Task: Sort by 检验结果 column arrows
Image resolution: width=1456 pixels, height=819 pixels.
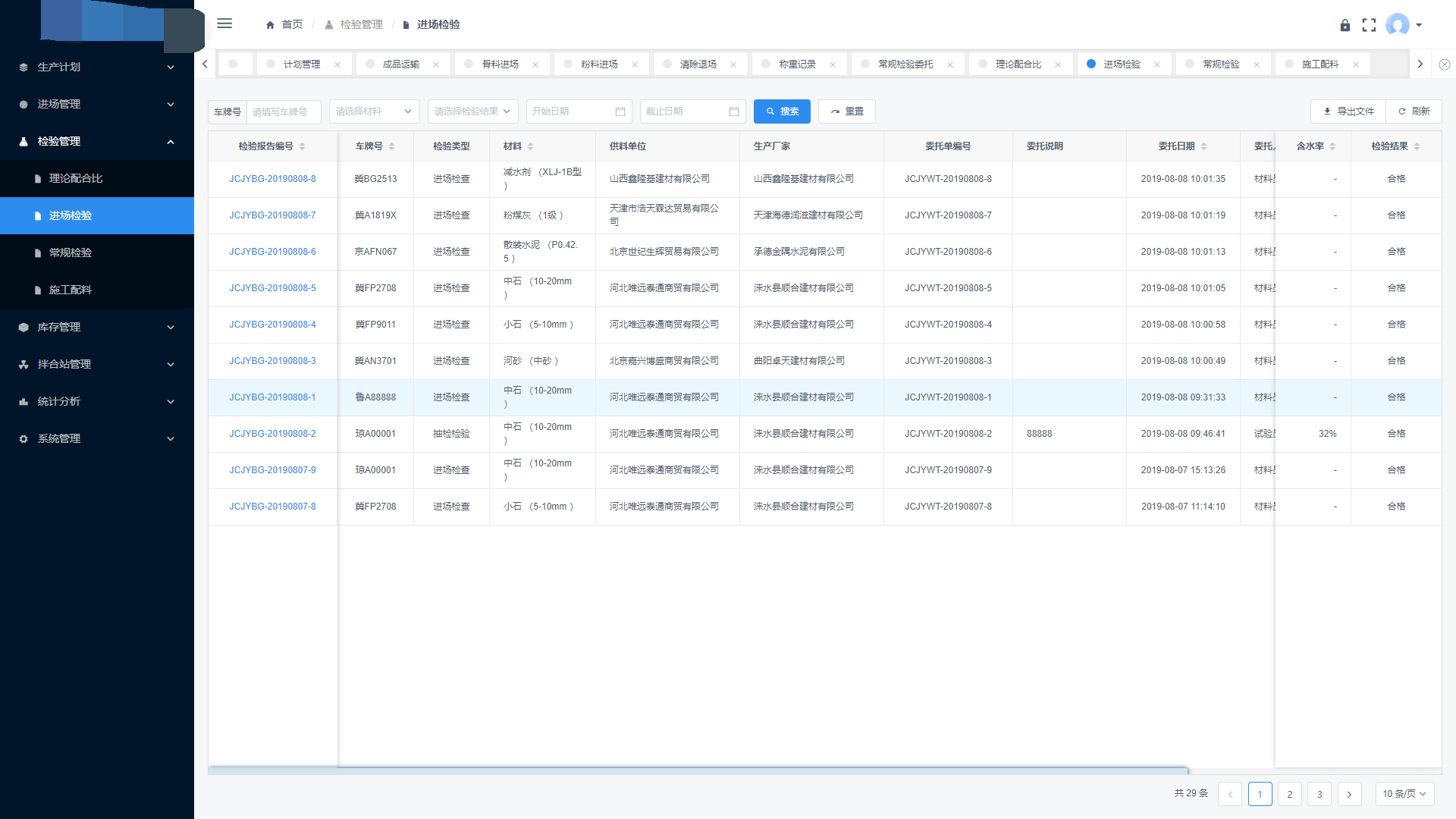Action: click(x=1417, y=146)
